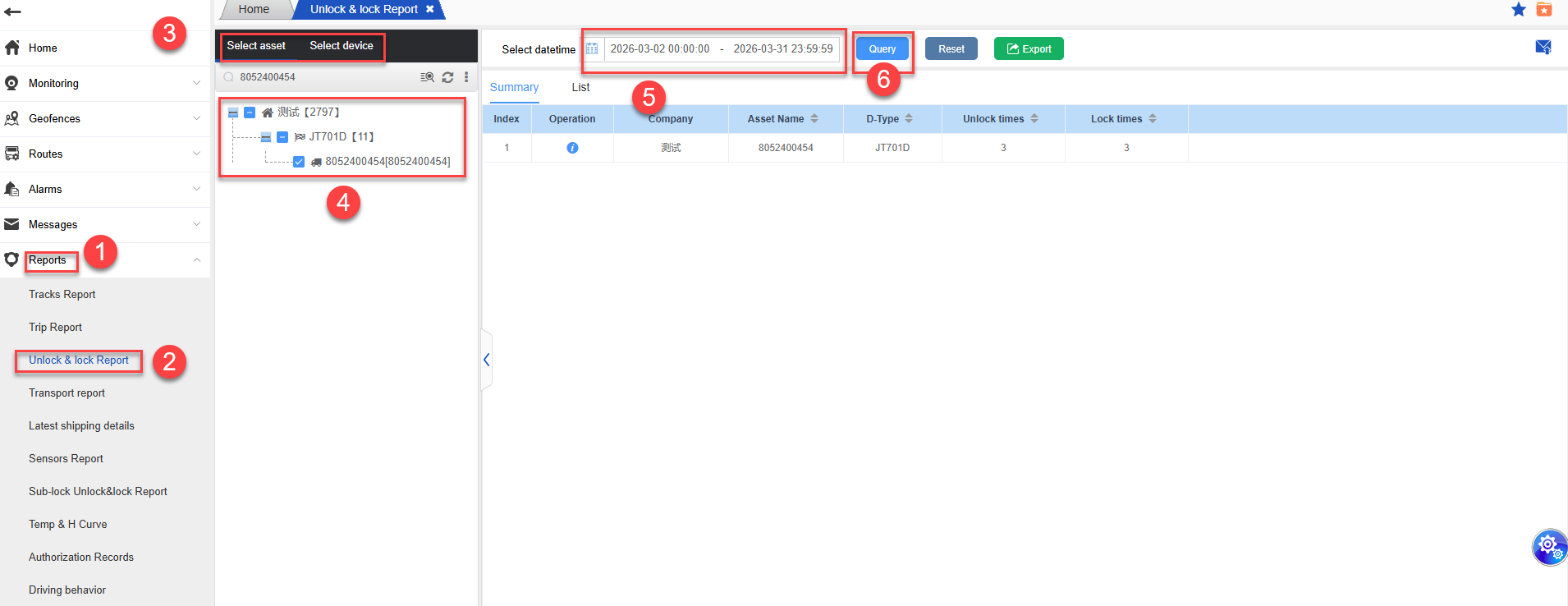Open the Trip Report menu item
This screenshot has width=1568, height=606.
coord(55,327)
